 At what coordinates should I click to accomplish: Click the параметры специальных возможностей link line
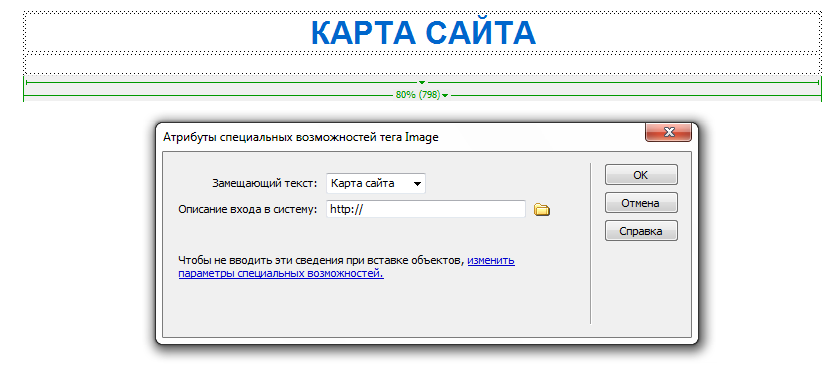tap(281, 273)
